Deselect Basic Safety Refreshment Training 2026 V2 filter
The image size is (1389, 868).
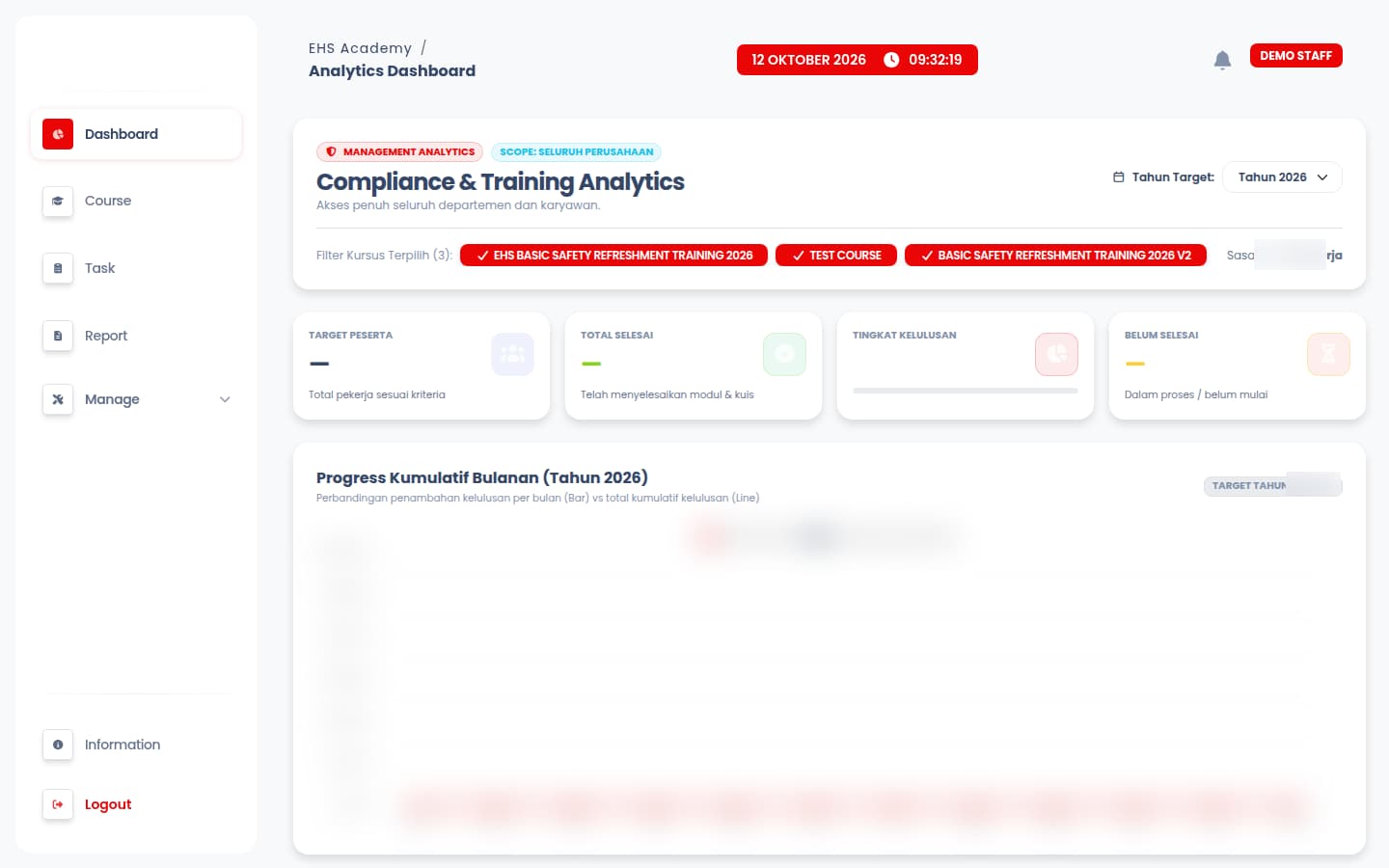click(1055, 256)
